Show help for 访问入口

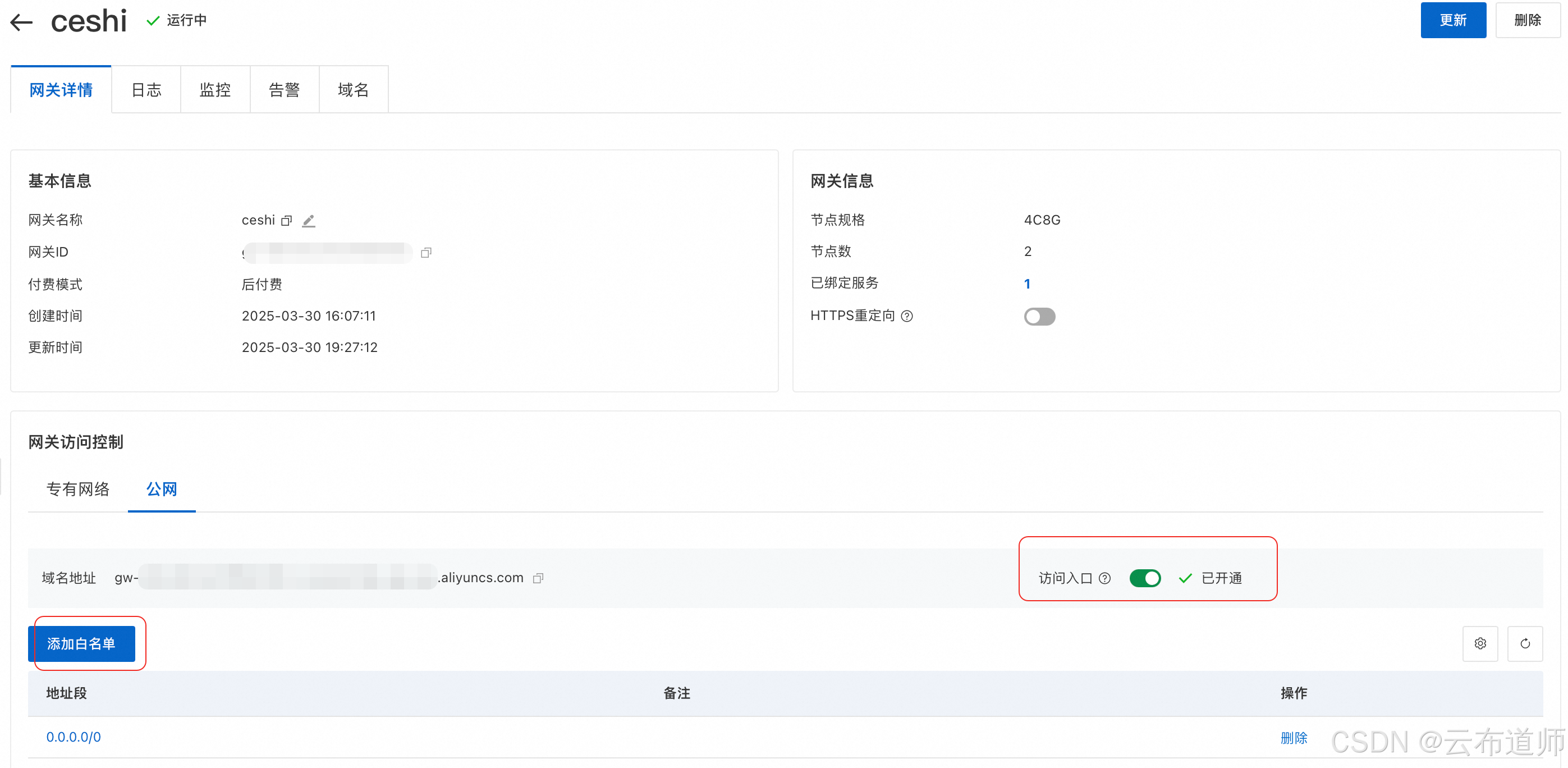pos(1105,578)
